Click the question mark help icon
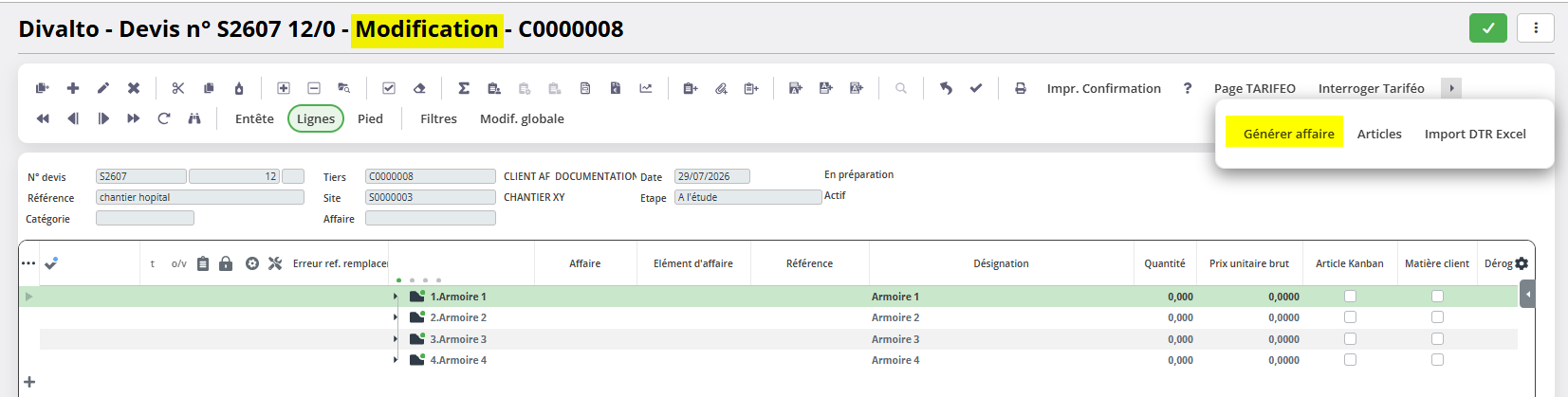1568x397 pixels. 1188,88
